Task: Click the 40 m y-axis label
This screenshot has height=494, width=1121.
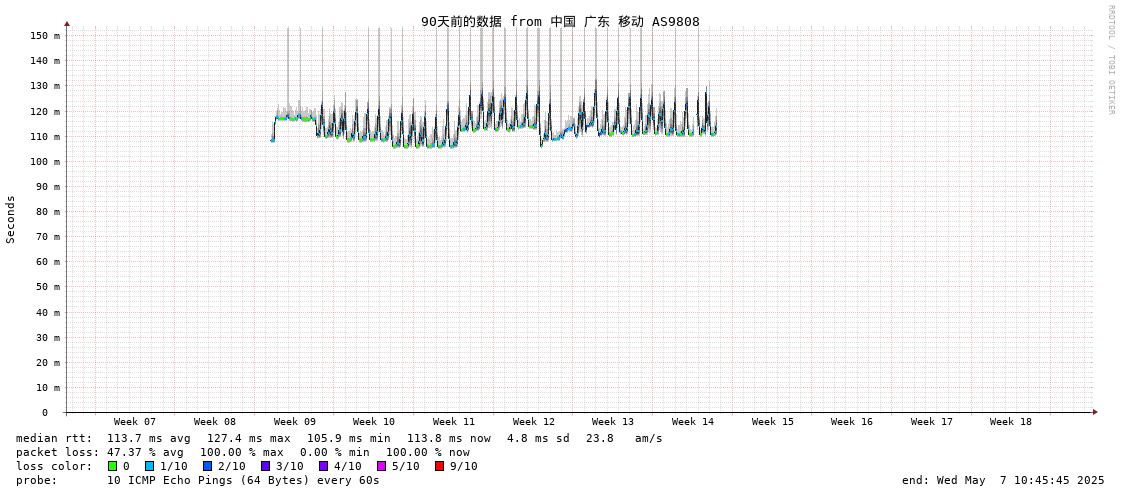Action: coord(49,312)
